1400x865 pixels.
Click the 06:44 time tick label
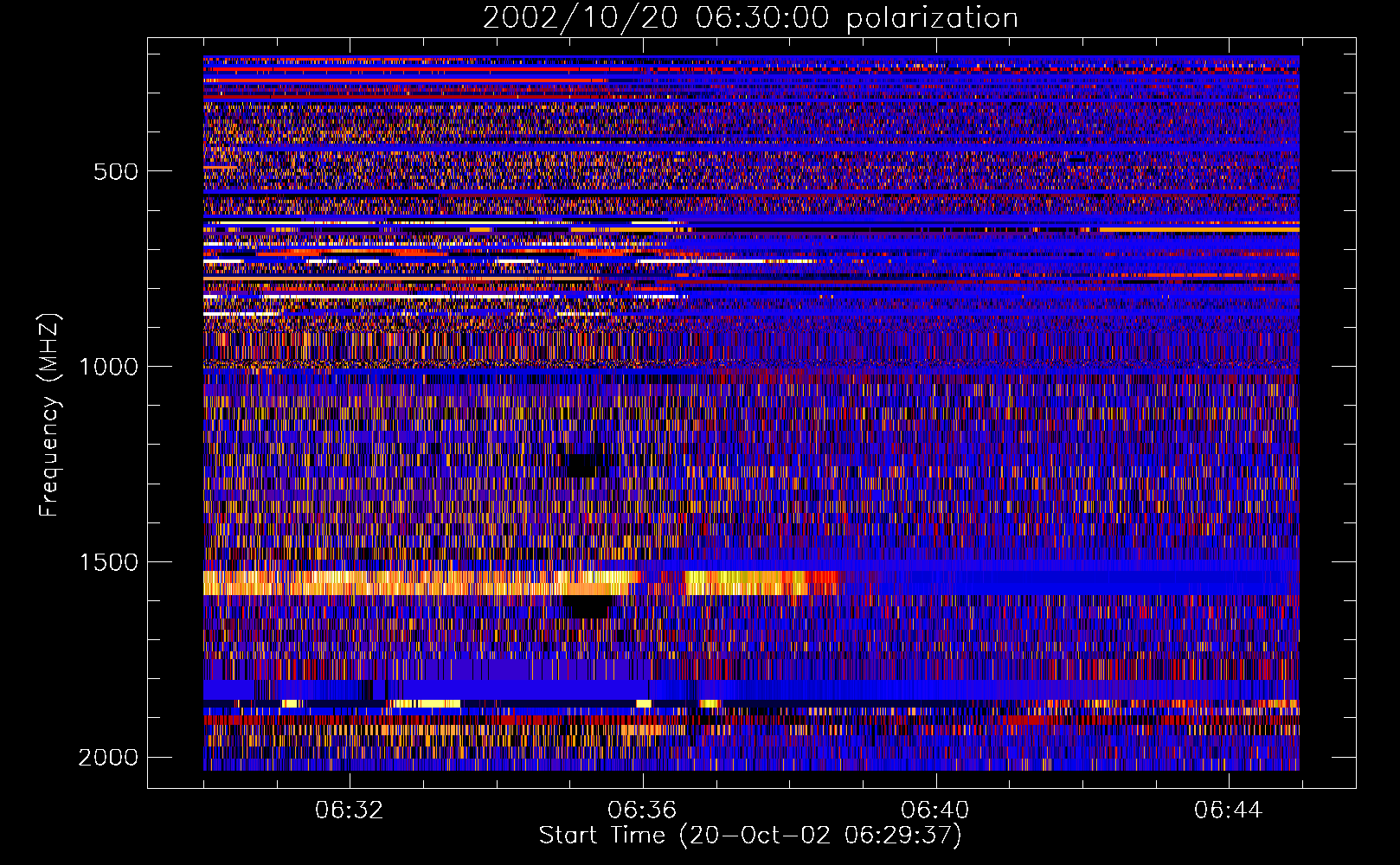(x=1229, y=811)
